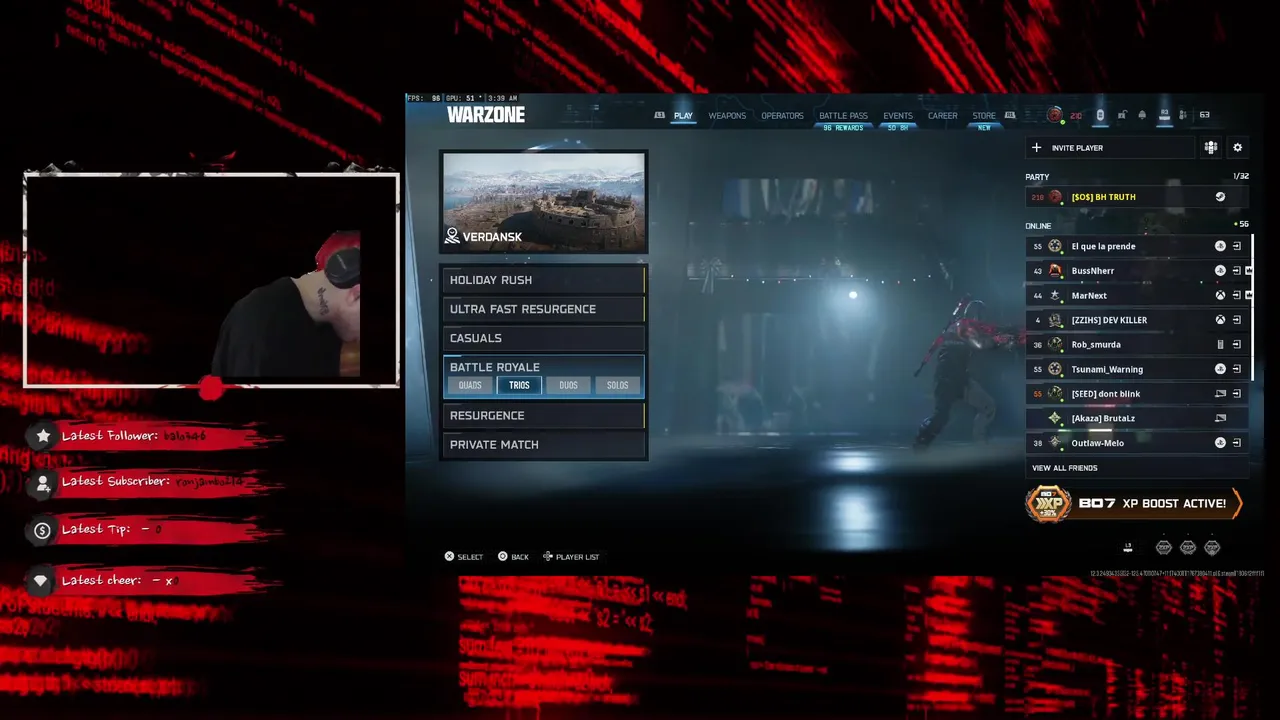Pick Quads squad size

click(470, 385)
